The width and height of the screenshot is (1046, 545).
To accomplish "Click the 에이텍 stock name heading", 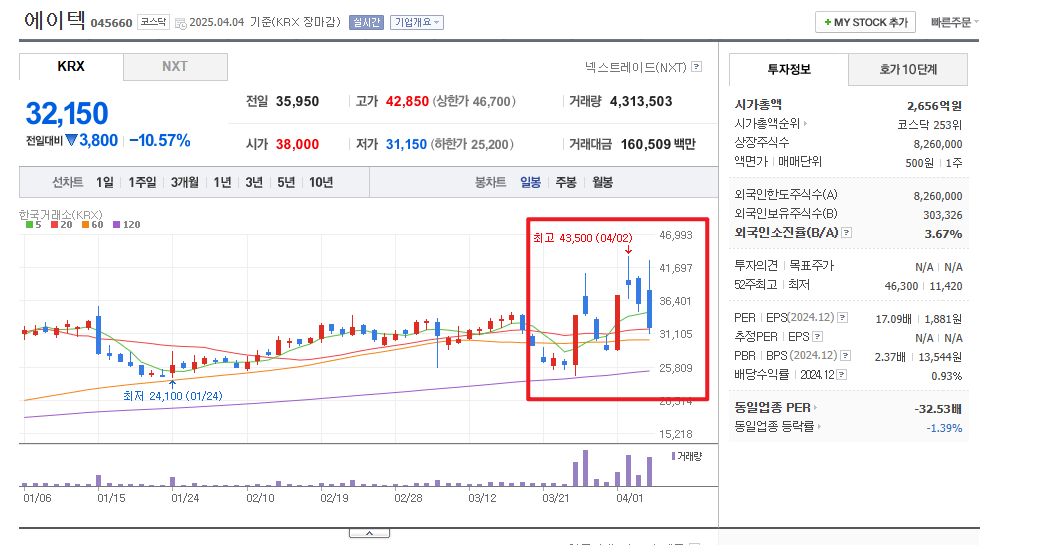I will point(55,21).
